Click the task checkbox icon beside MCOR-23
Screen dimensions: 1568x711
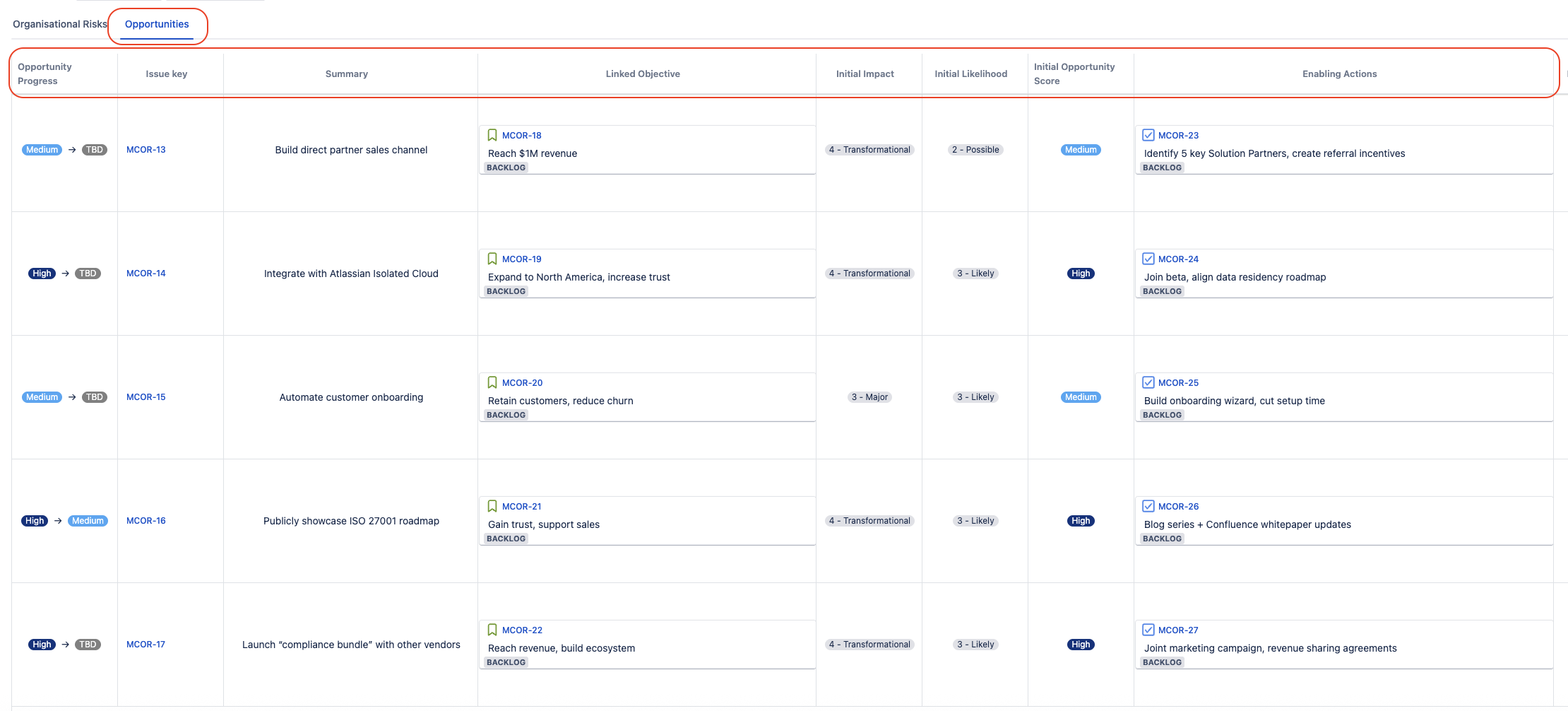click(1148, 135)
